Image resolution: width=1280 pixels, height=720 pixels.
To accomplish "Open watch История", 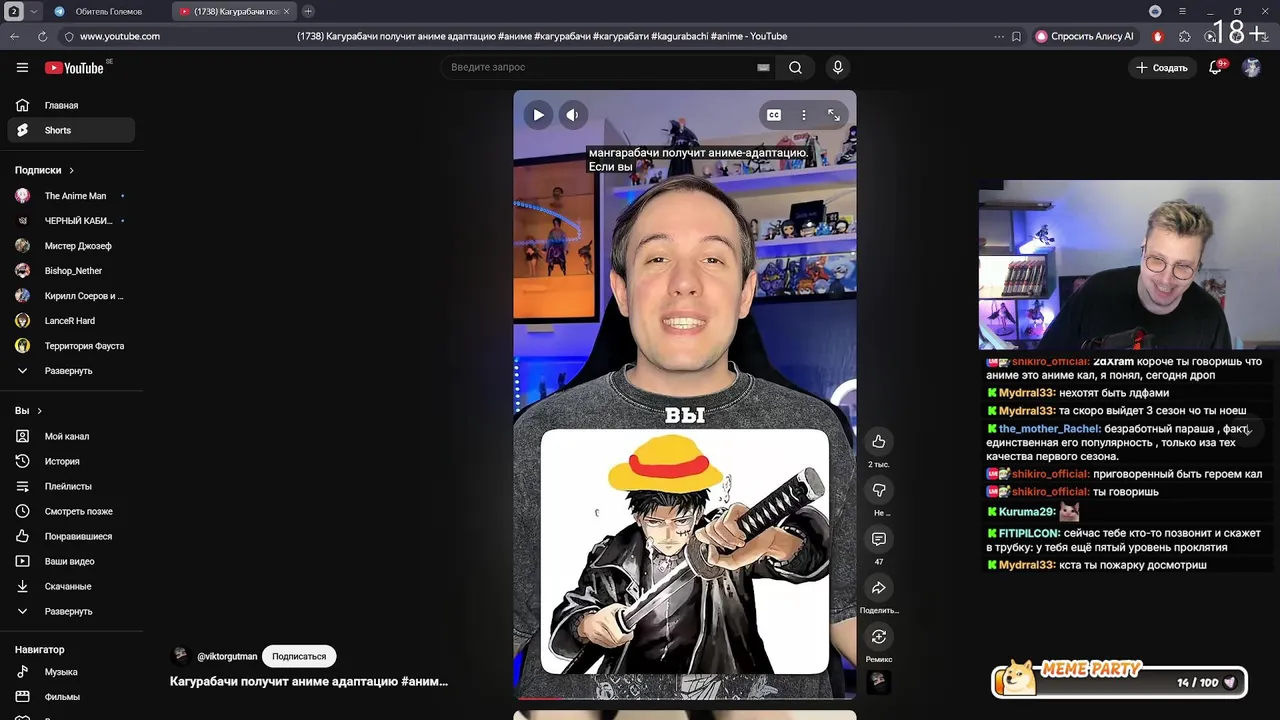I will pos(70,461).
